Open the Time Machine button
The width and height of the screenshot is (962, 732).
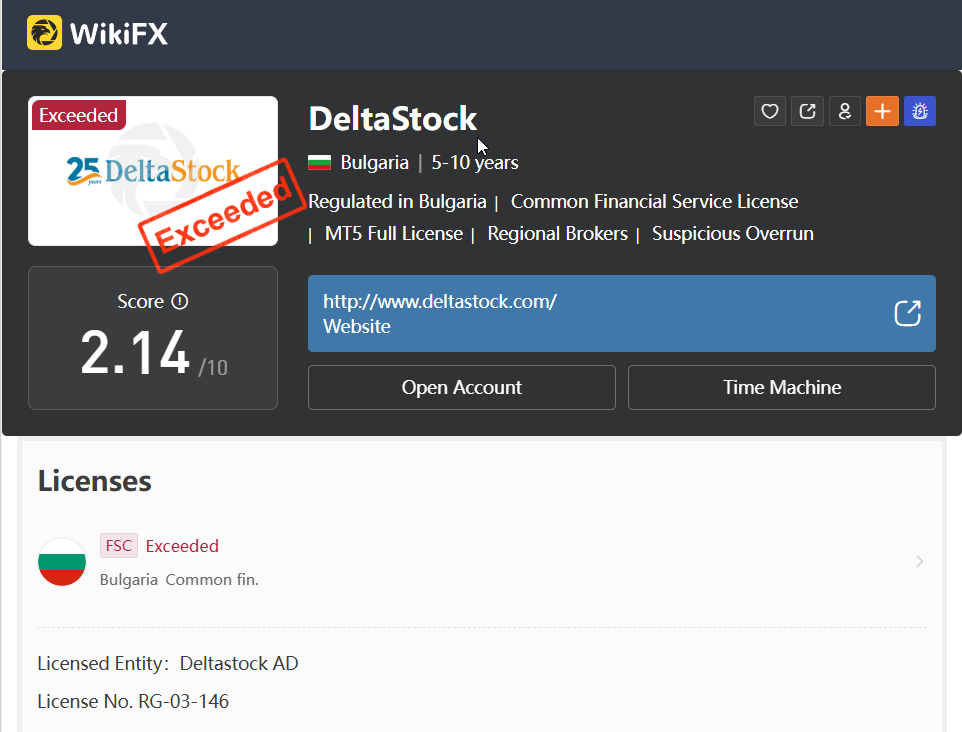(782, 387)
